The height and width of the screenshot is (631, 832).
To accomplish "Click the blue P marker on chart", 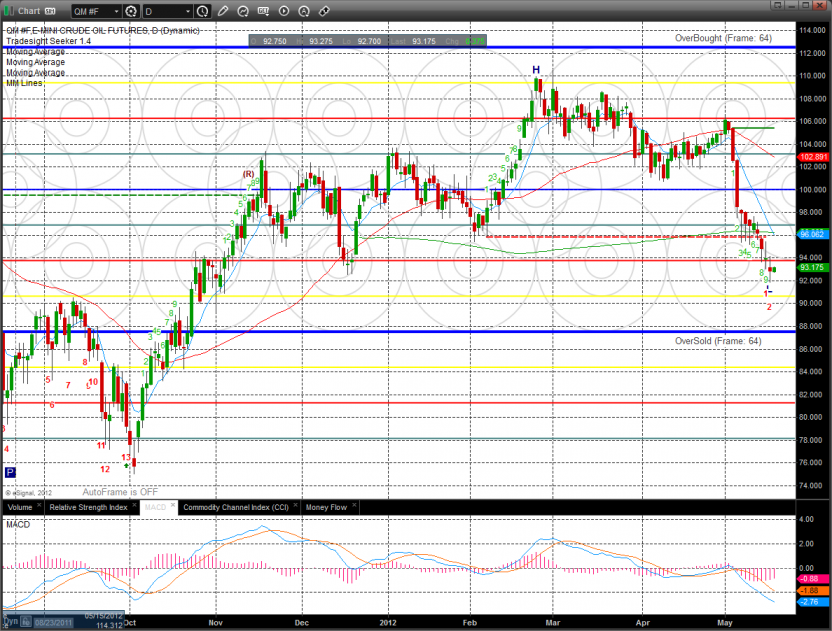I will click(x=10, y=472).
